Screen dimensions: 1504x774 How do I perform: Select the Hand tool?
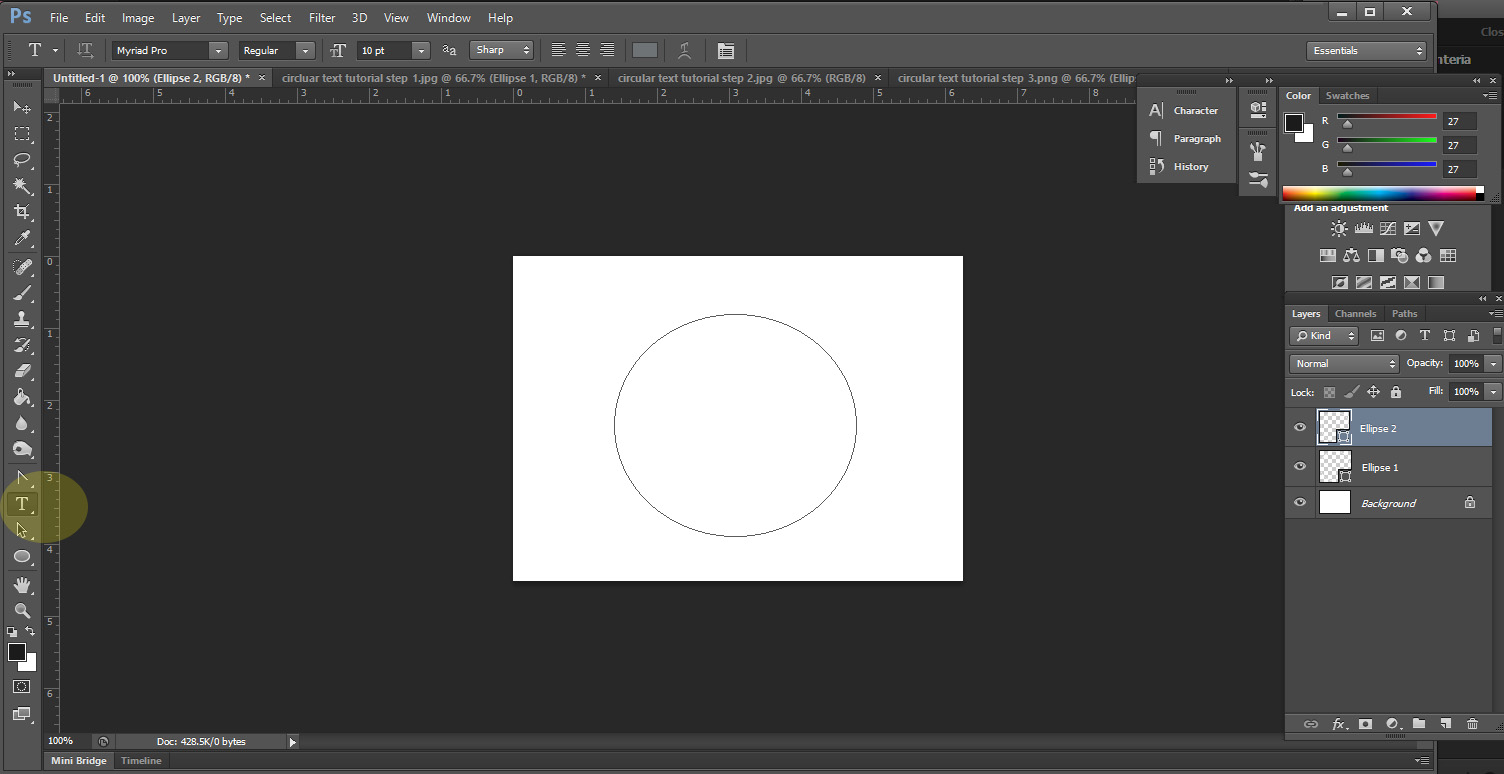coord(21,584)
